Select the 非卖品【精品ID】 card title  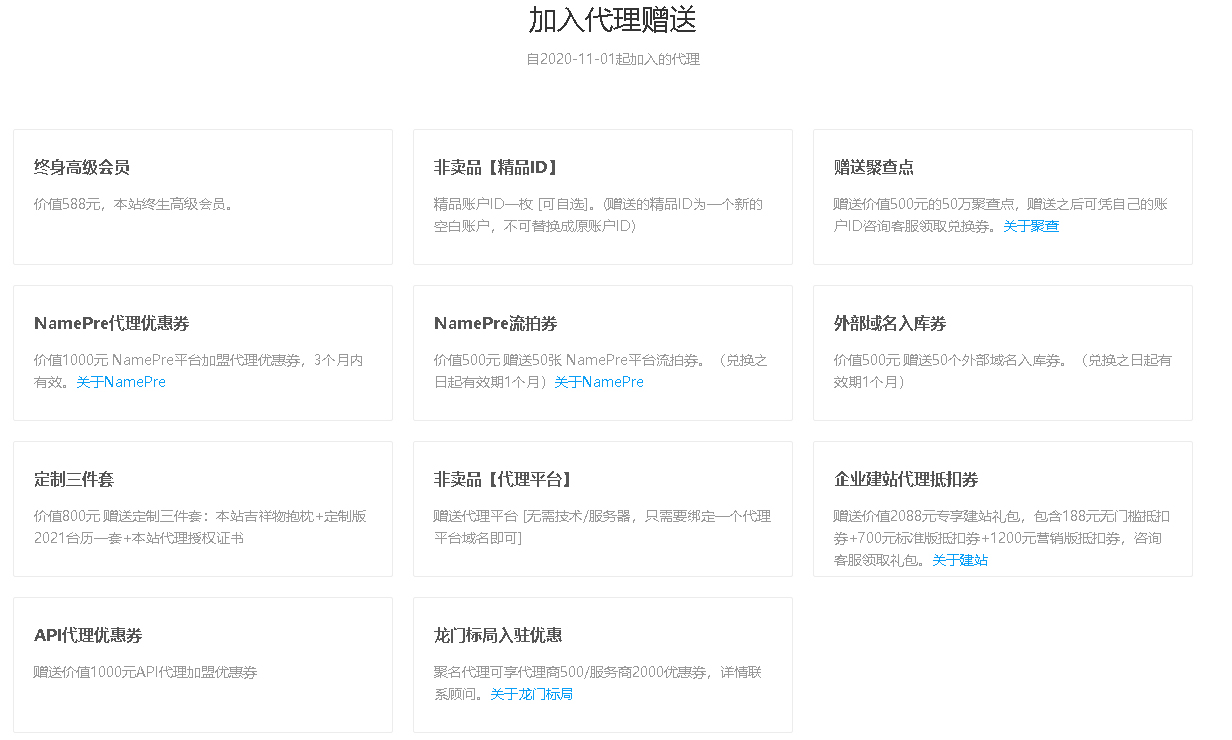tap(498, 167)
